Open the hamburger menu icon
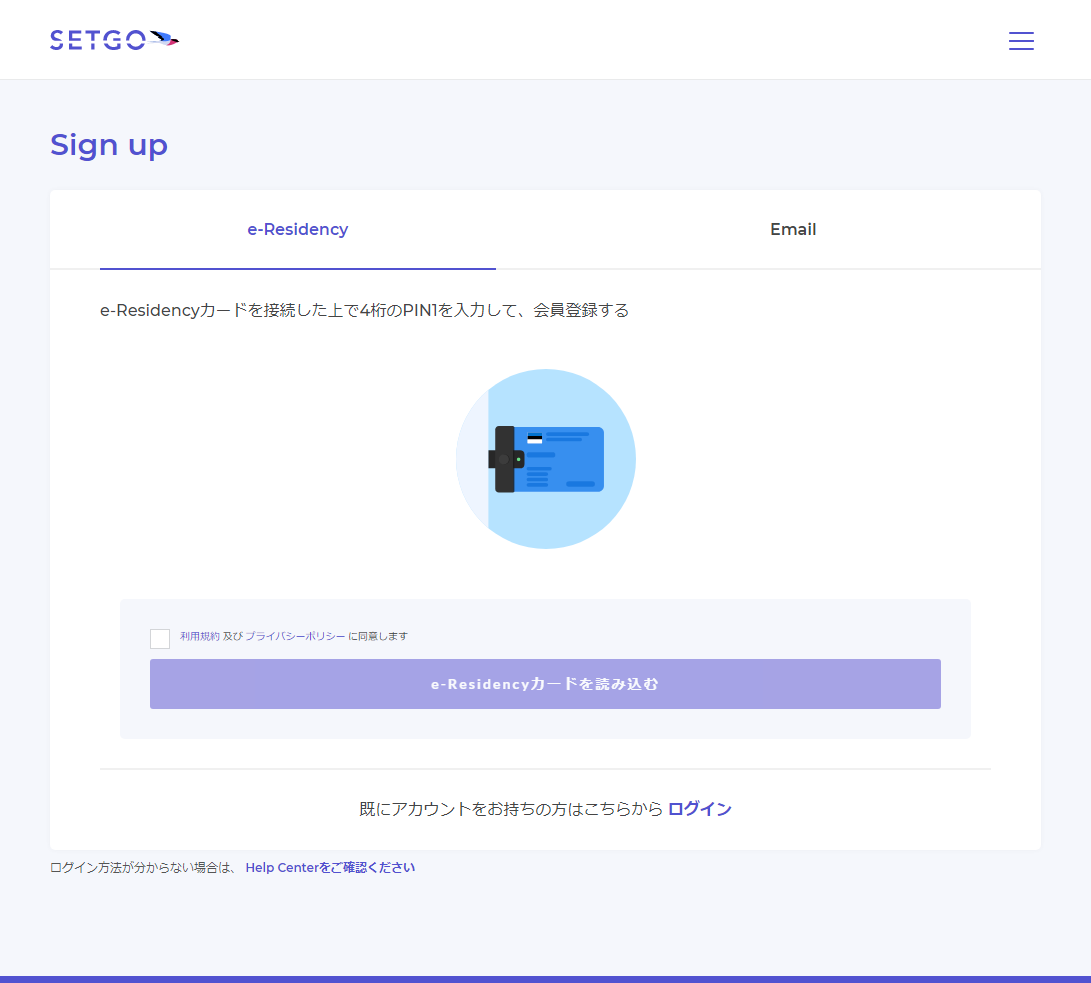Image resolution: width=1091 pixels, height=983 pixels. [1021, 40]
